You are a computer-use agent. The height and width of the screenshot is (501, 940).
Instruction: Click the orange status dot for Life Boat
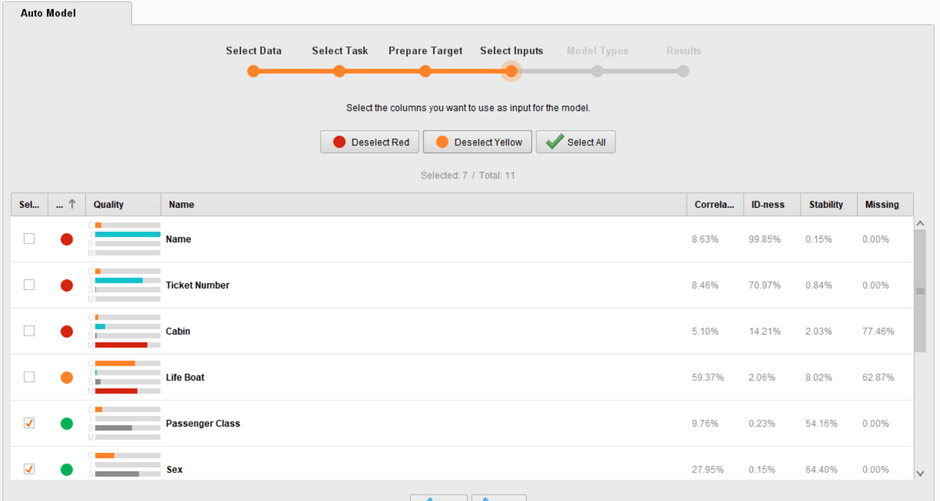pos(67,378)
